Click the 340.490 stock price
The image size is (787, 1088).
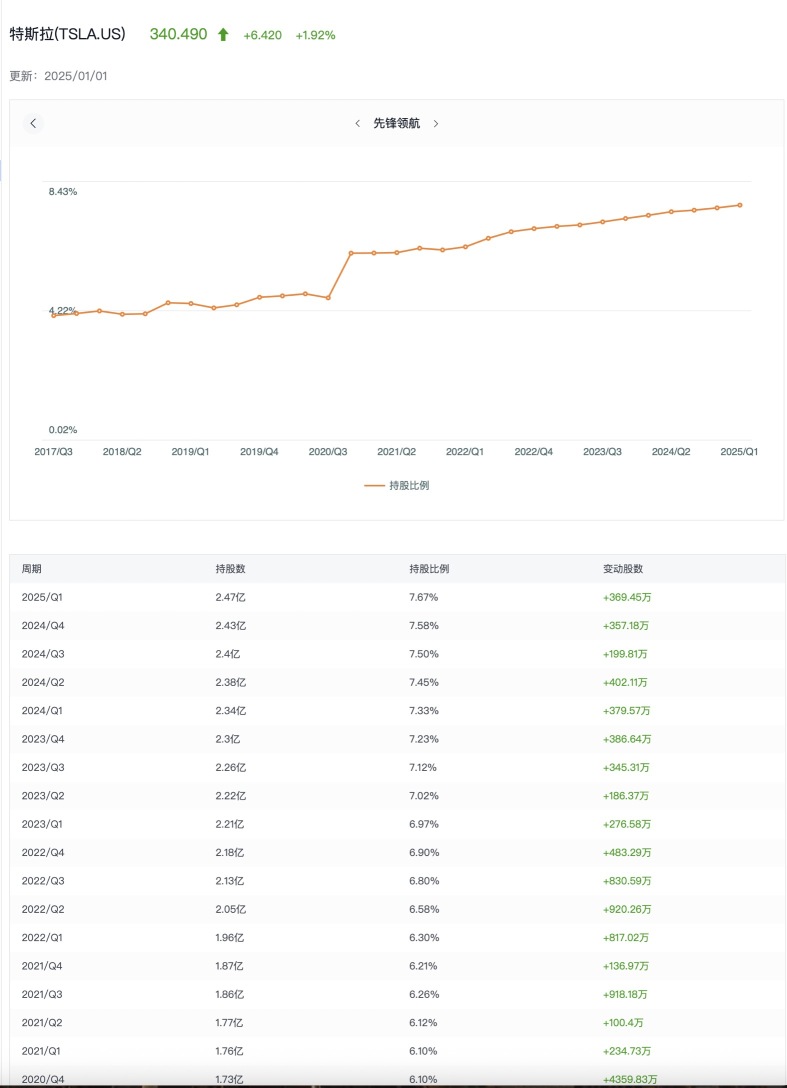tap(178, 35)
